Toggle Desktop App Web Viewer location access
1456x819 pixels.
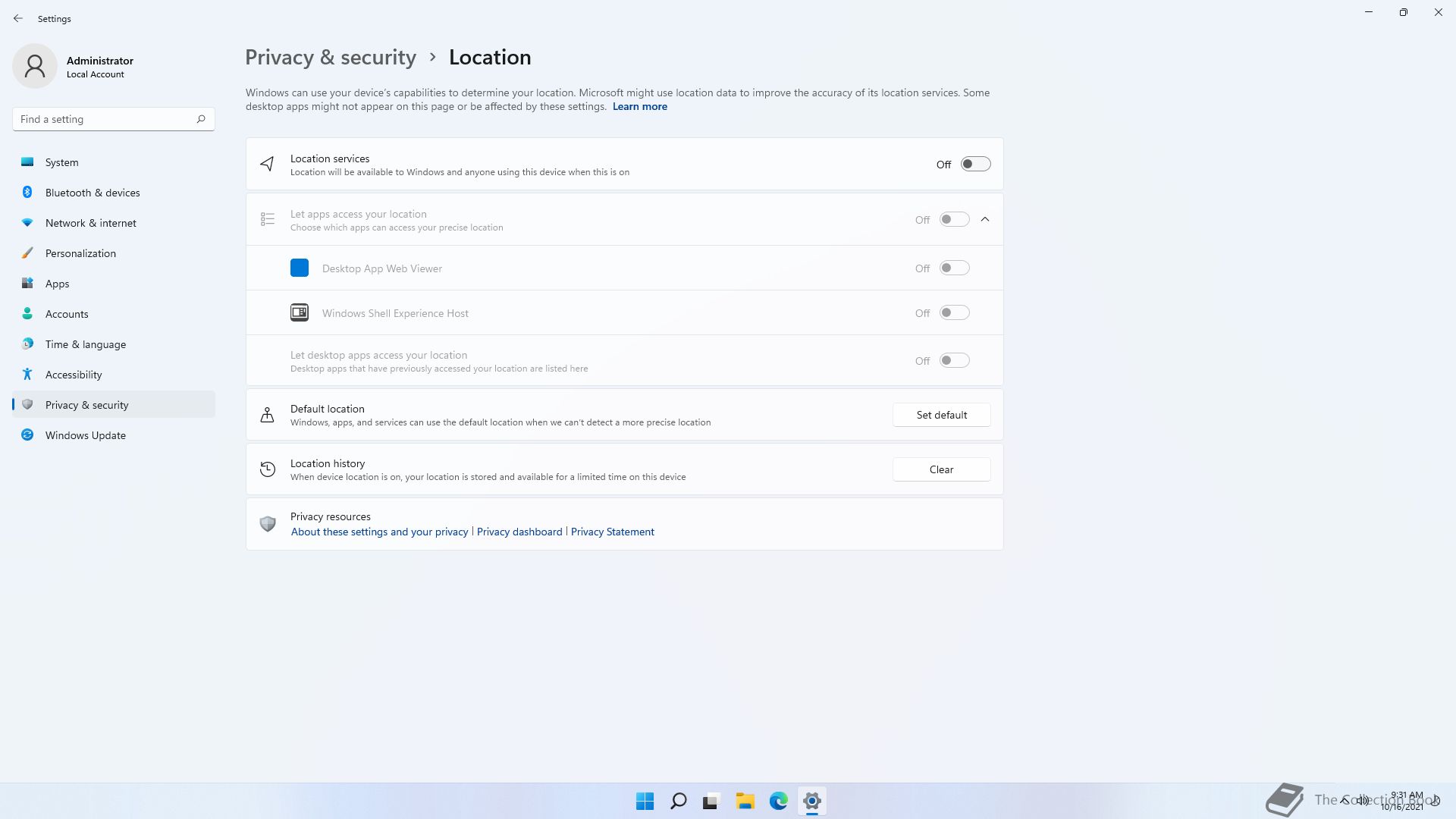(x=954, y=268)
